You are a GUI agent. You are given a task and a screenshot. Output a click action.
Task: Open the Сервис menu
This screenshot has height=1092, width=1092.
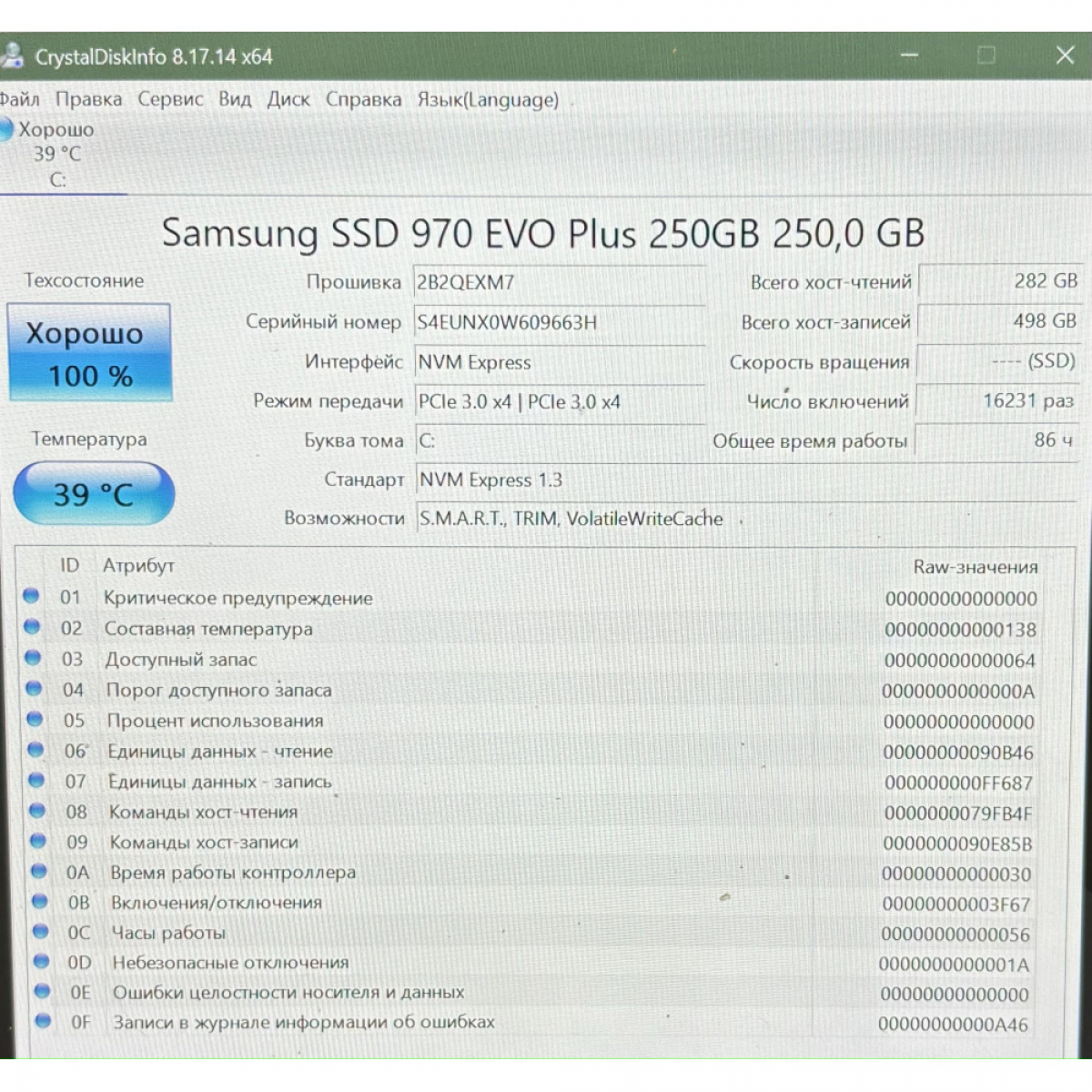(170, 99)
